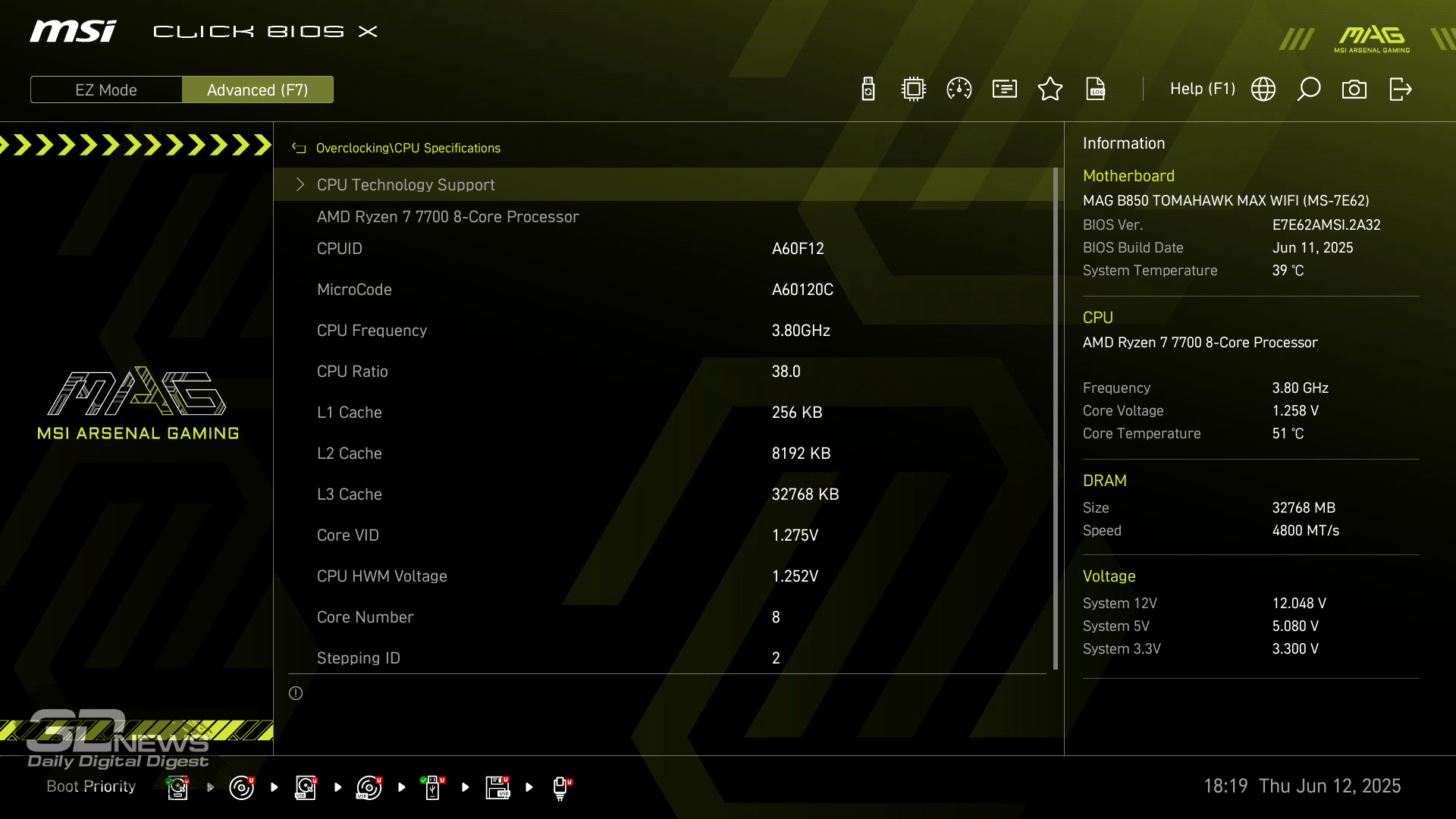The height and width of the screenshot is (819, 1456).
Task: Click the settings list vertical scrollbar
Action: [x=1056, y=419]
